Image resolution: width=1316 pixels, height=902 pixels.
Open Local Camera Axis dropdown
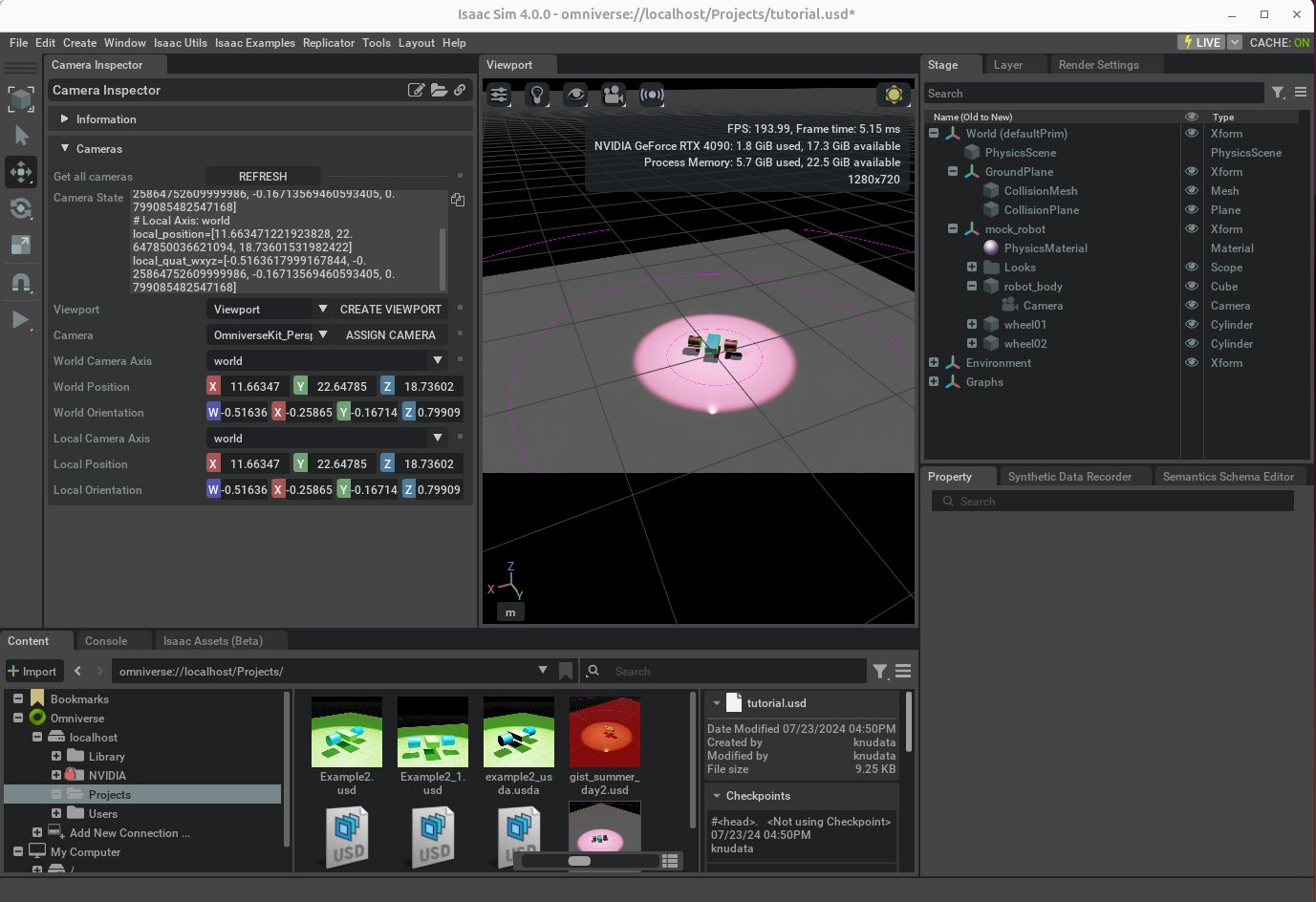pyautogui.click(x=327, y=439)
